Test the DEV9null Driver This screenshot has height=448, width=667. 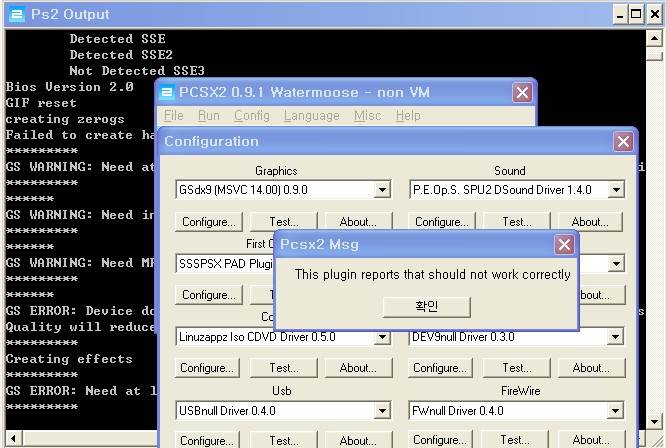516,368
